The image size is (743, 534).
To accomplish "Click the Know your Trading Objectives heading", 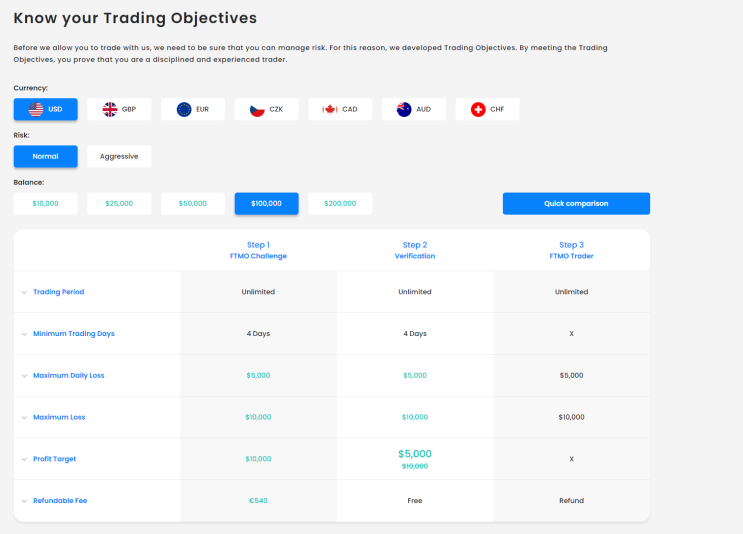I will pos(135,18).
